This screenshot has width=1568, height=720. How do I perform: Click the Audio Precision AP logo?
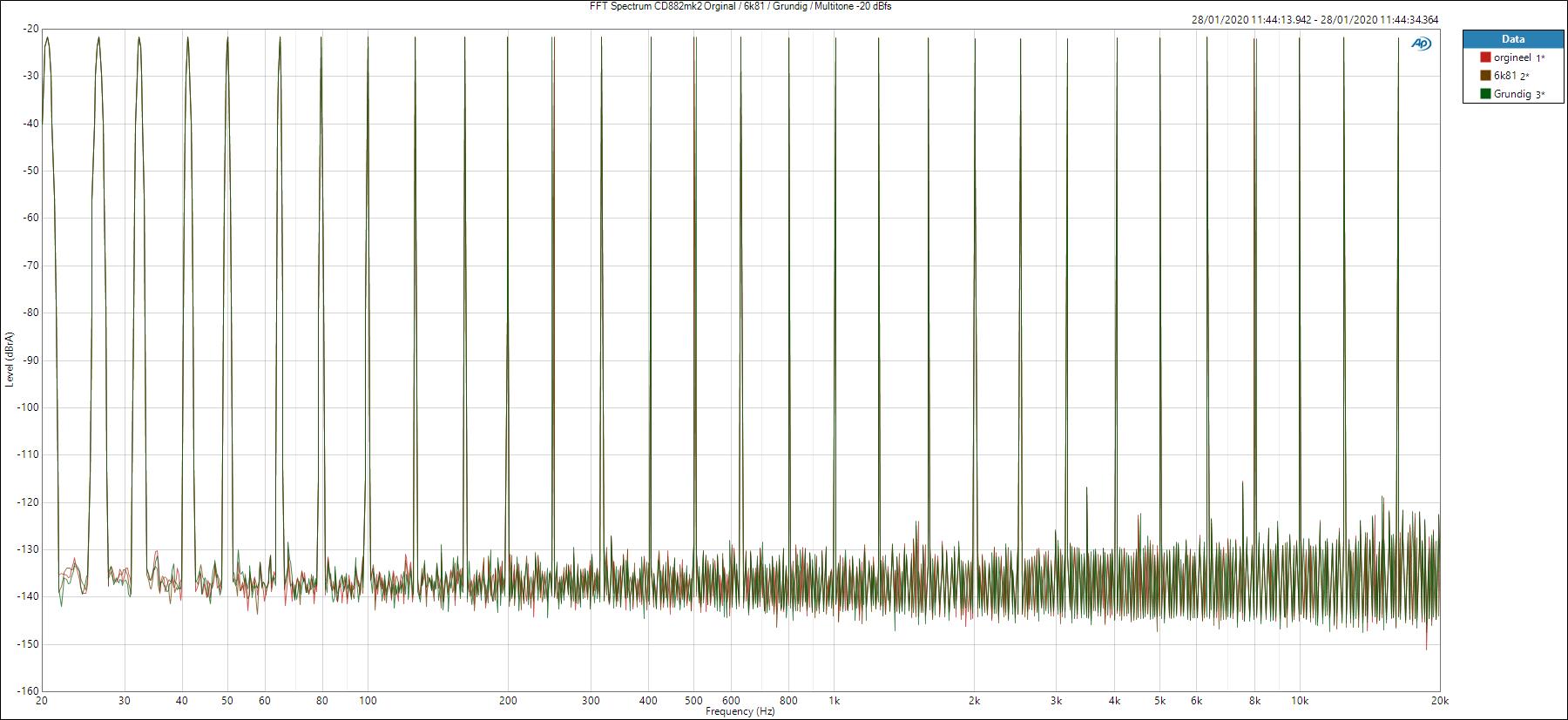coord(1421,44)
